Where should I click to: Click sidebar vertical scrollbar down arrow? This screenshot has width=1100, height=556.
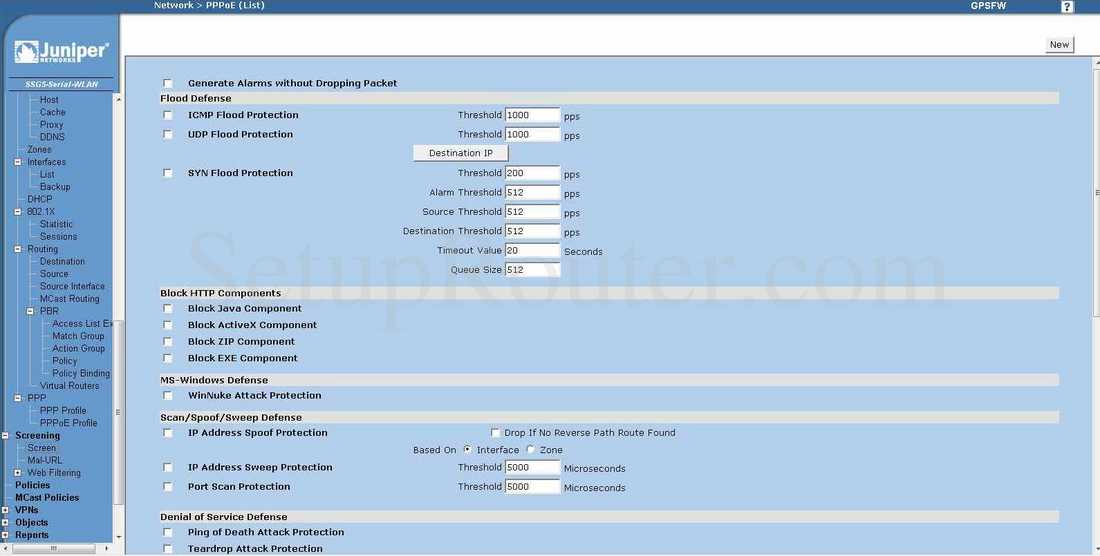(x=118, y=537)
